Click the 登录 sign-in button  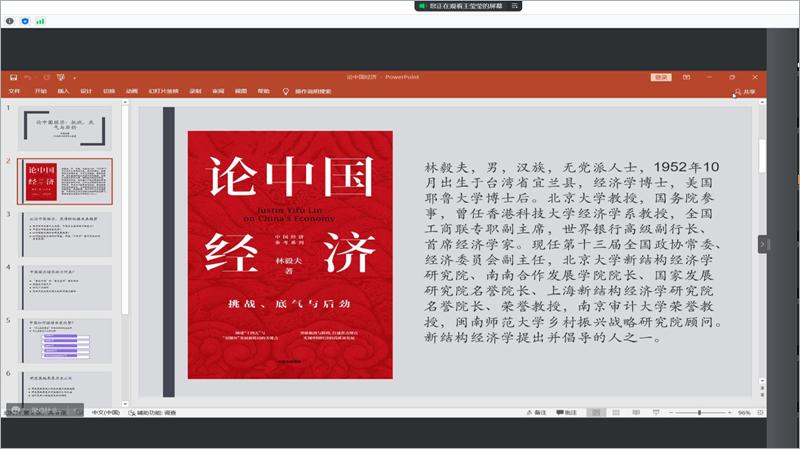[x=661, y=77]
